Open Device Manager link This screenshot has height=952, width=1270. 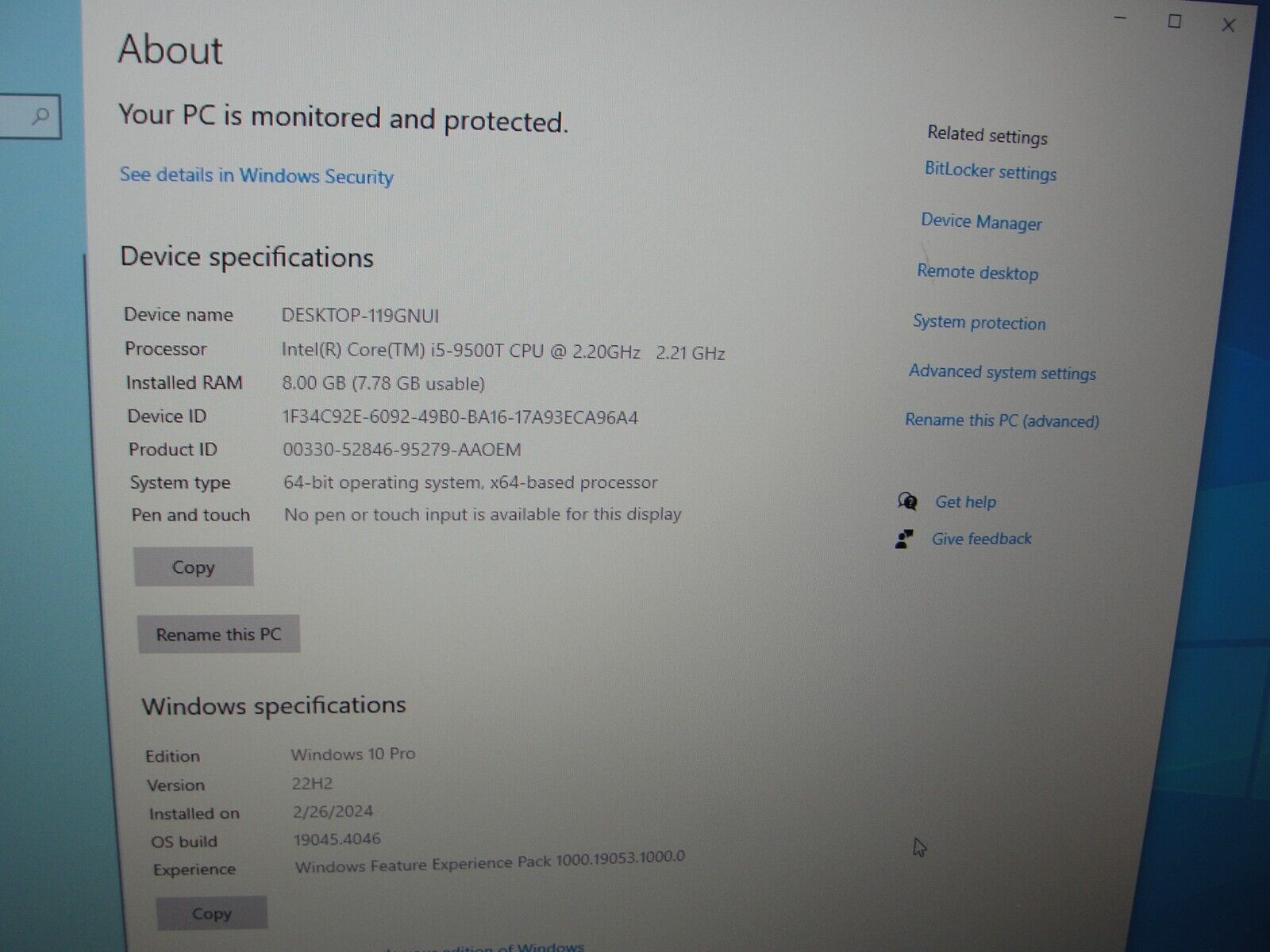[x=981, y=222]
